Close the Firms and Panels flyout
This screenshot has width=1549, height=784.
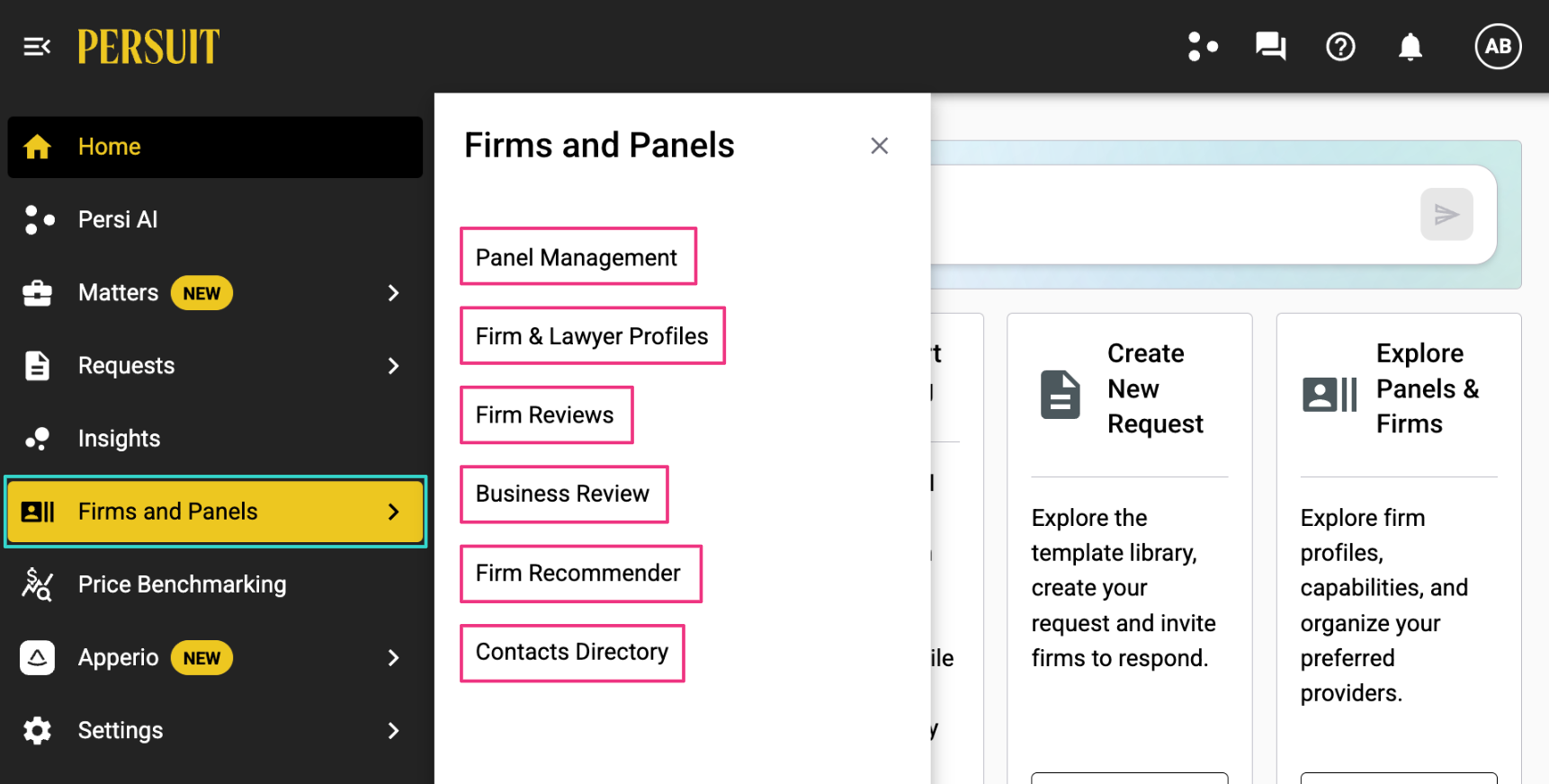(880, 146)
